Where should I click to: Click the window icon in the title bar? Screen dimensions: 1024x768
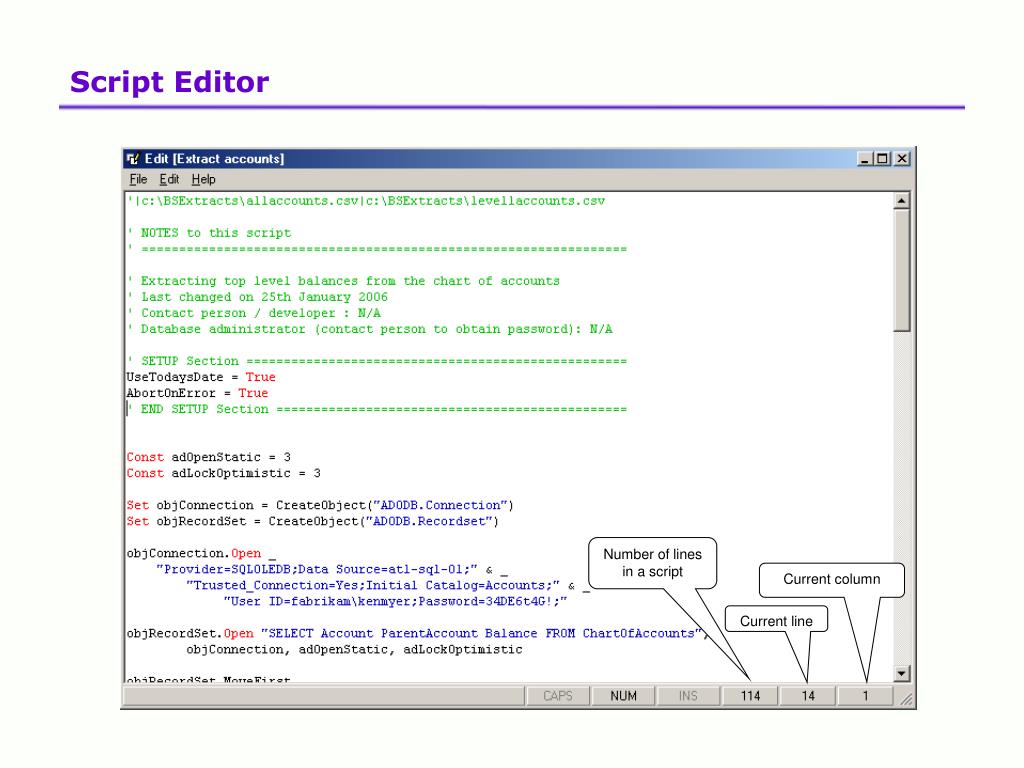click(133, 159)
